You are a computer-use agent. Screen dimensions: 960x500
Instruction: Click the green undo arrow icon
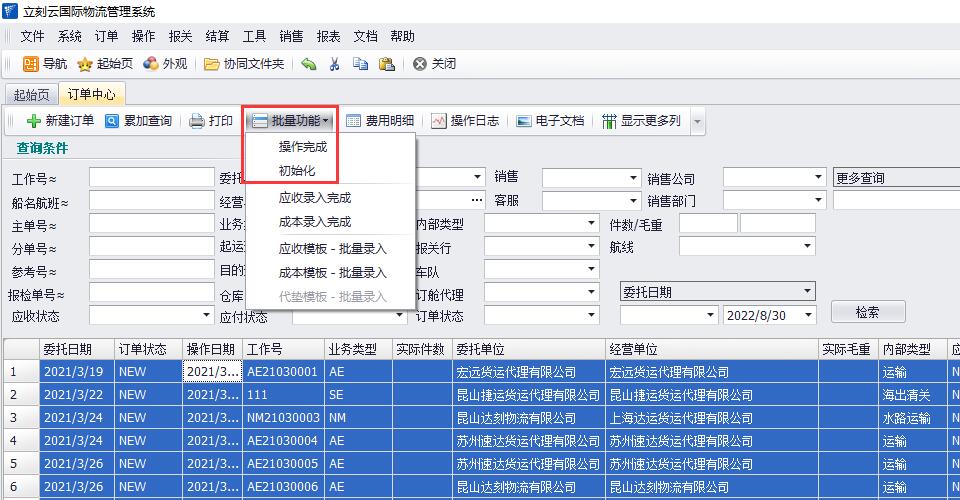click(309, 64)
